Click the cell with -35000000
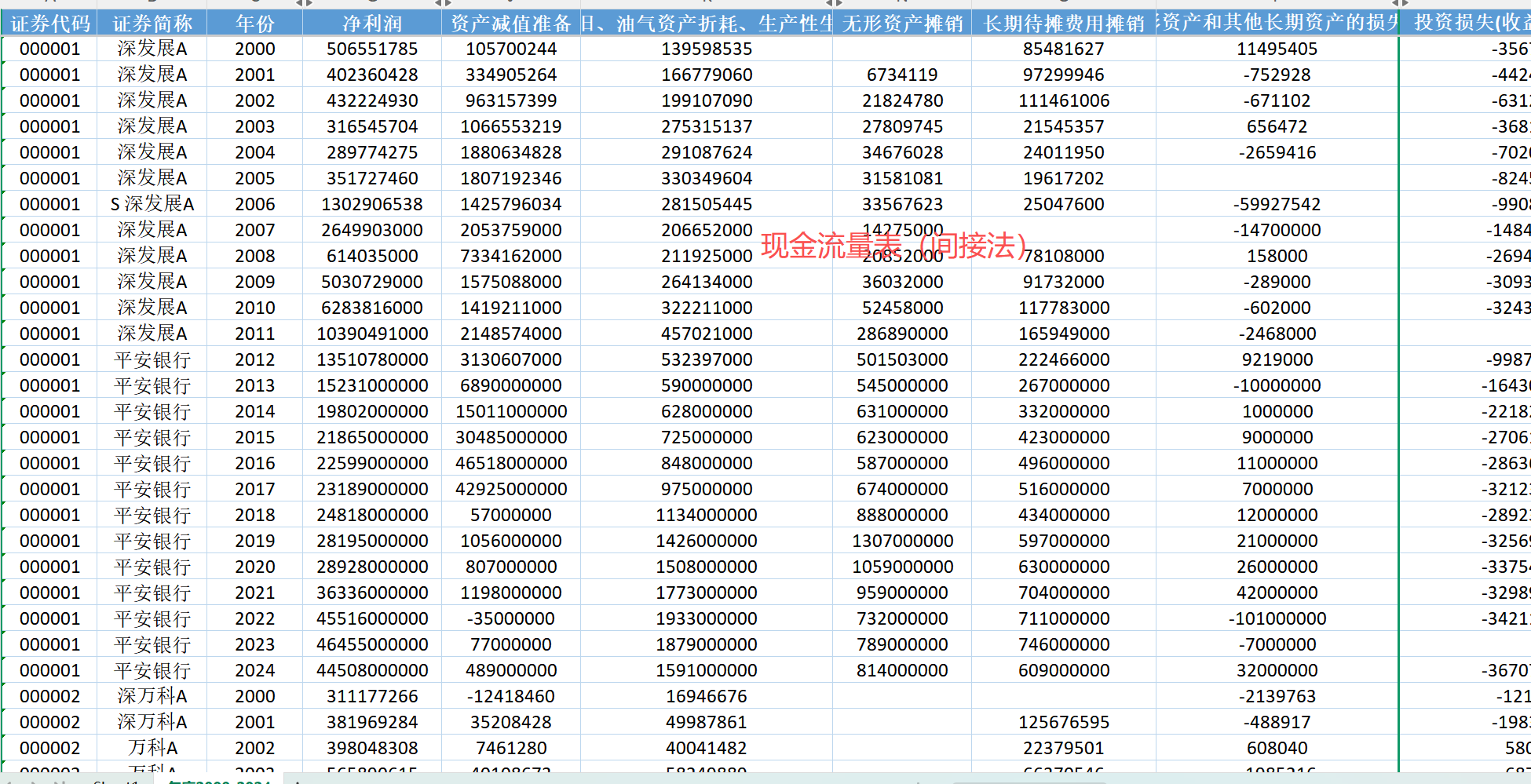The width and height of the screenshot is (1531, 784). tap(511, 618)
